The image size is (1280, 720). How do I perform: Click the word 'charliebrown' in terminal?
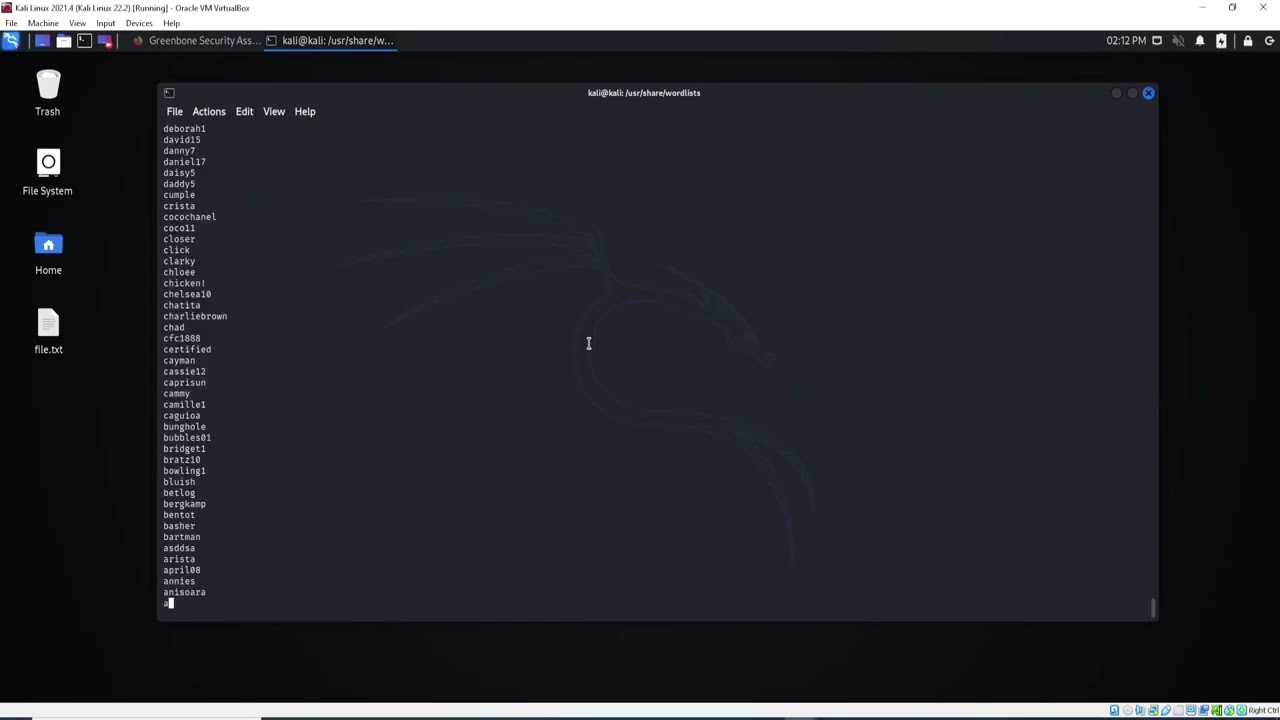(195, 316)
